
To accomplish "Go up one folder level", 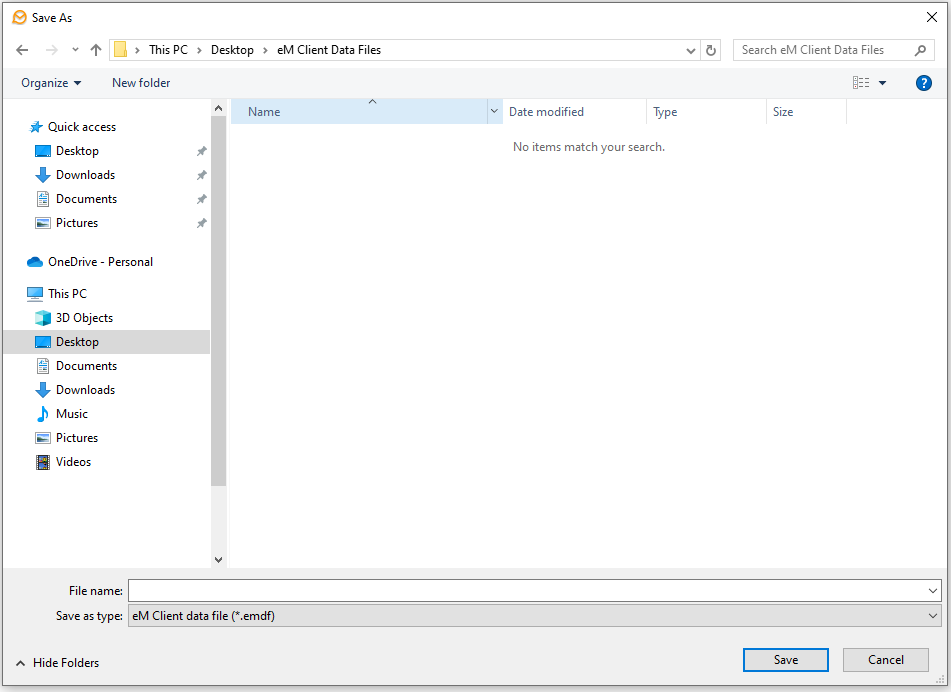I will coord(96,50).
